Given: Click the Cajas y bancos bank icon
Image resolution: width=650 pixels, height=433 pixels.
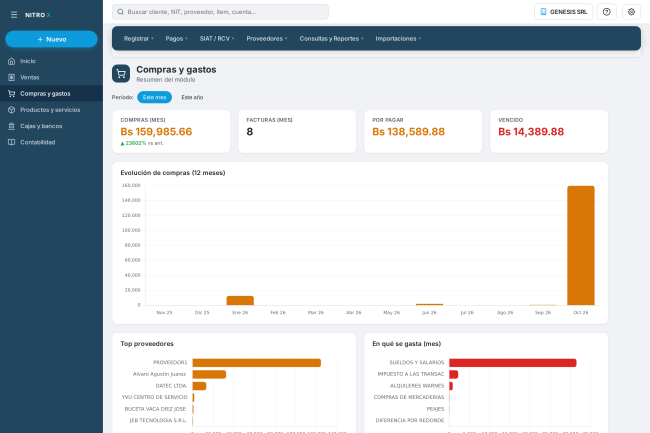Looking at the screenshot, I should tap(12, 126).
